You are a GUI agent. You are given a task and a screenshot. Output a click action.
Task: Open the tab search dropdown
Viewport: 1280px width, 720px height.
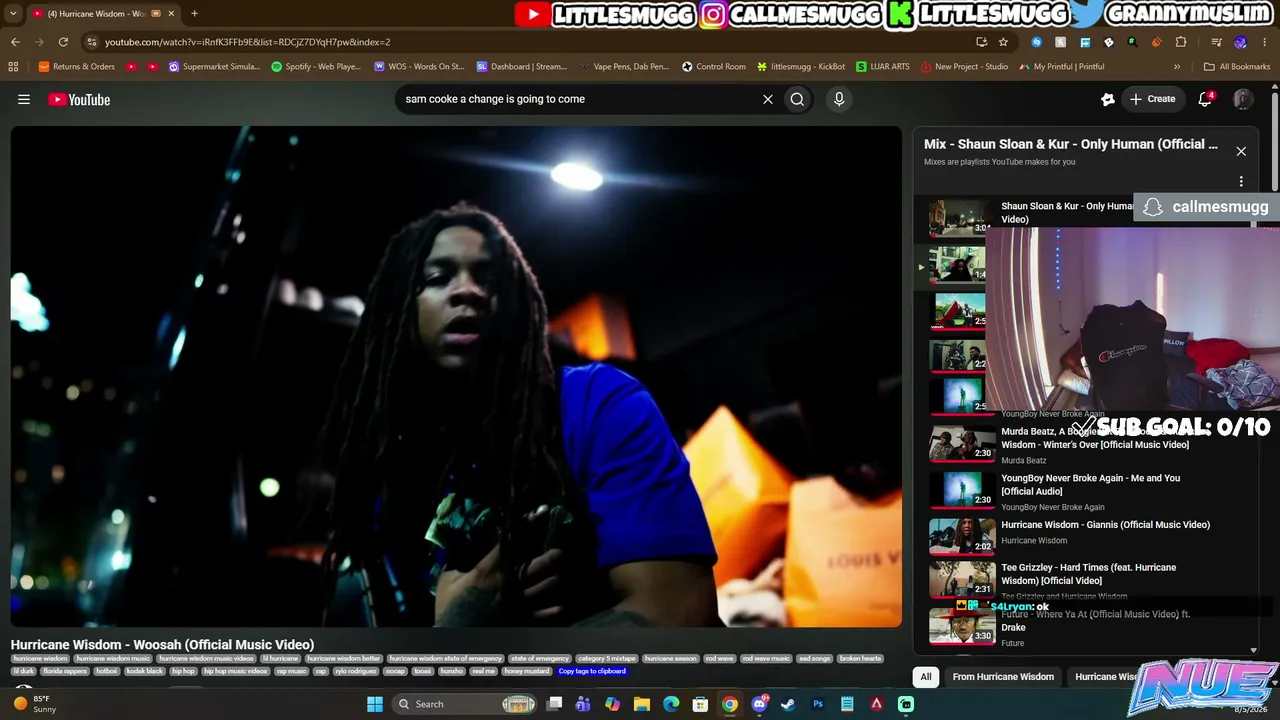[13, 13]
